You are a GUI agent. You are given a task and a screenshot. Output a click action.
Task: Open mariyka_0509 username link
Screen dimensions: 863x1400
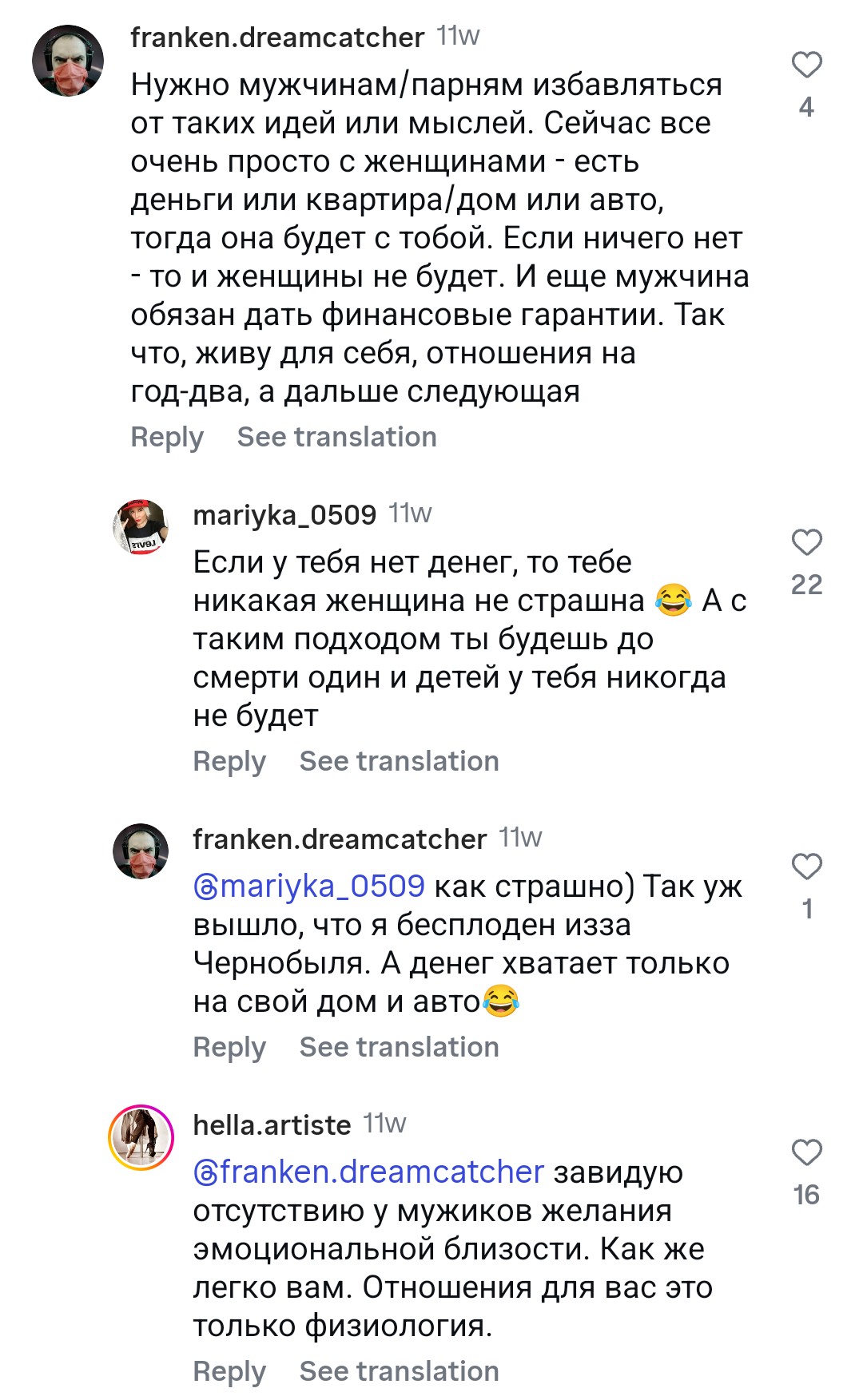(284, 515)
